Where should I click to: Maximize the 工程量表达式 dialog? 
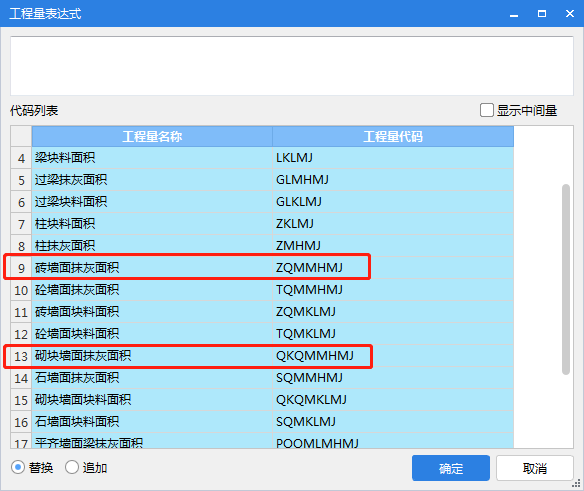point(542,14)
